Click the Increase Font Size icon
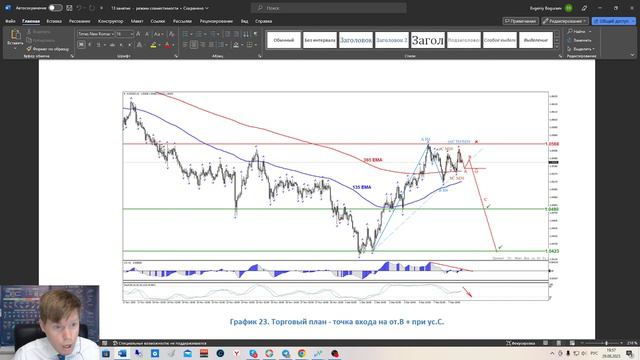640x360 pixels. tap(138, 34)
